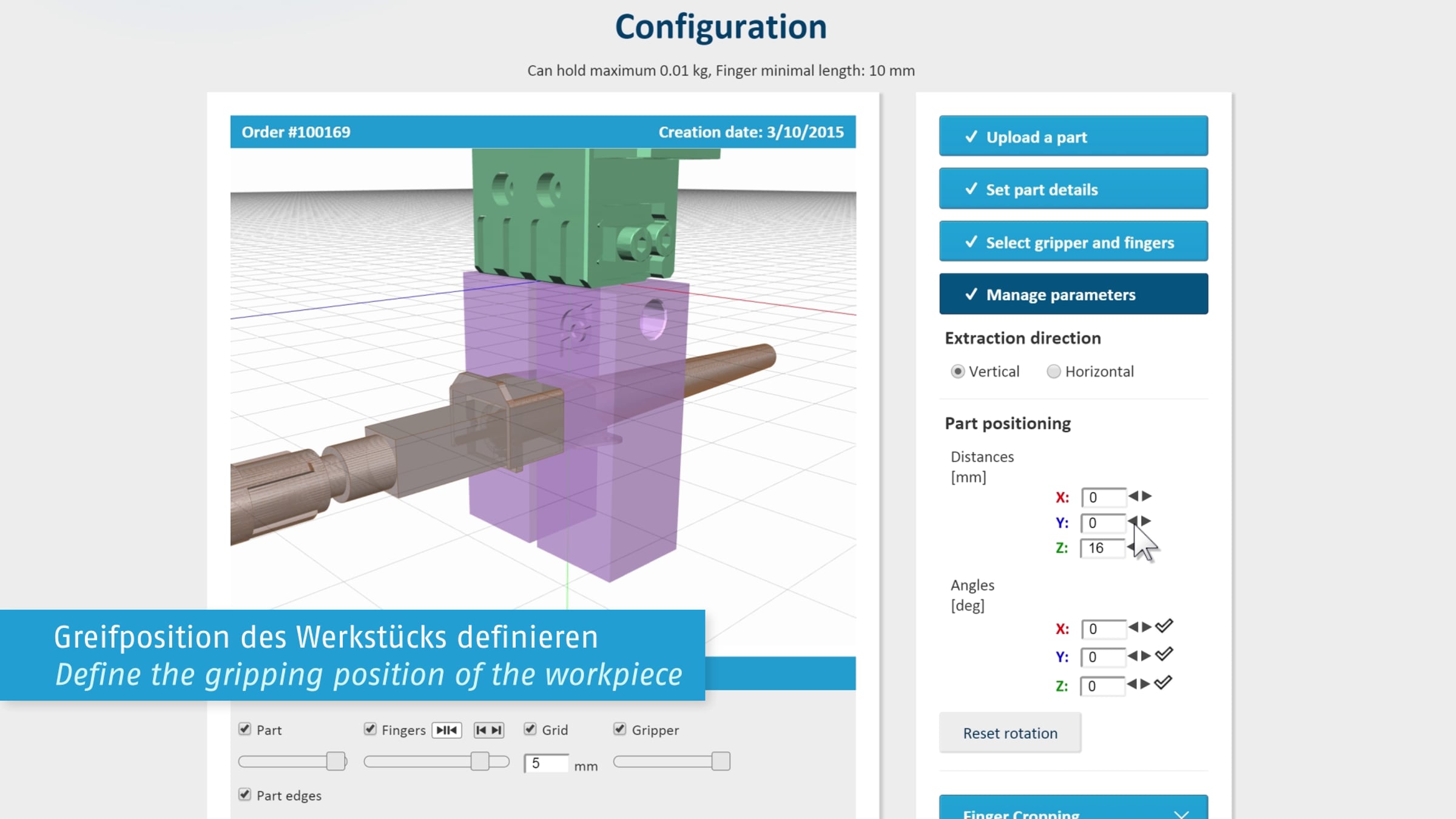Screen dimensions: 1456x819
Task: Decrease Z angle with left arrow
Action: tap(1132, 684)
